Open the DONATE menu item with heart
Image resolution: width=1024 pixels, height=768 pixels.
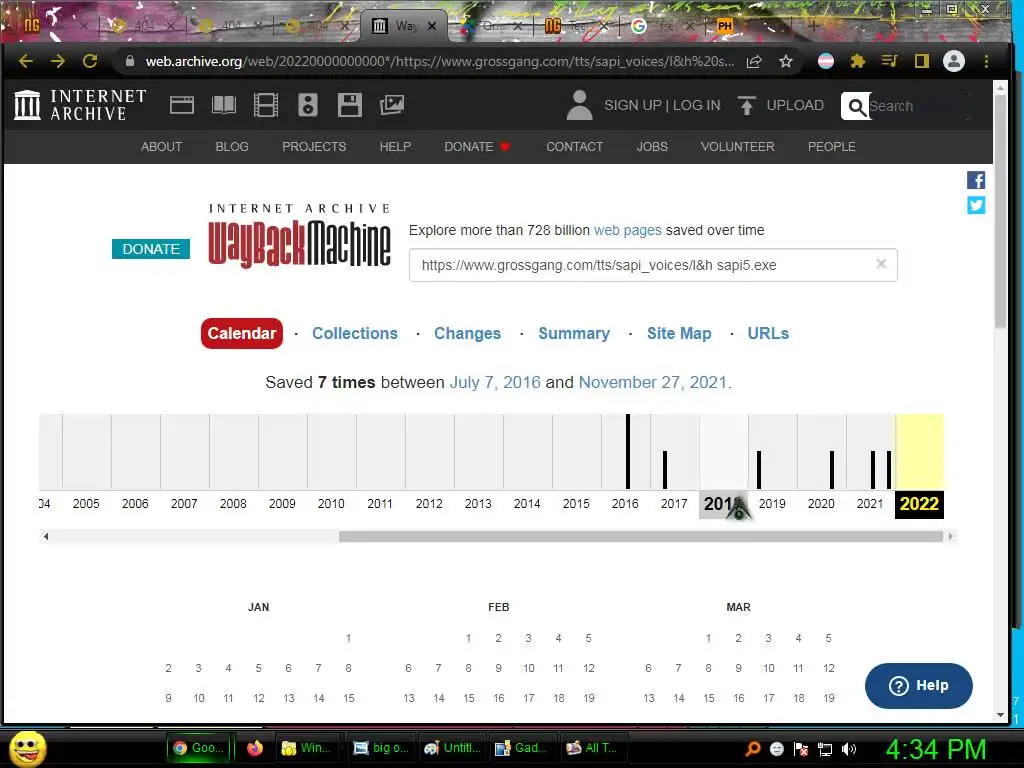[x=477, y=146]
